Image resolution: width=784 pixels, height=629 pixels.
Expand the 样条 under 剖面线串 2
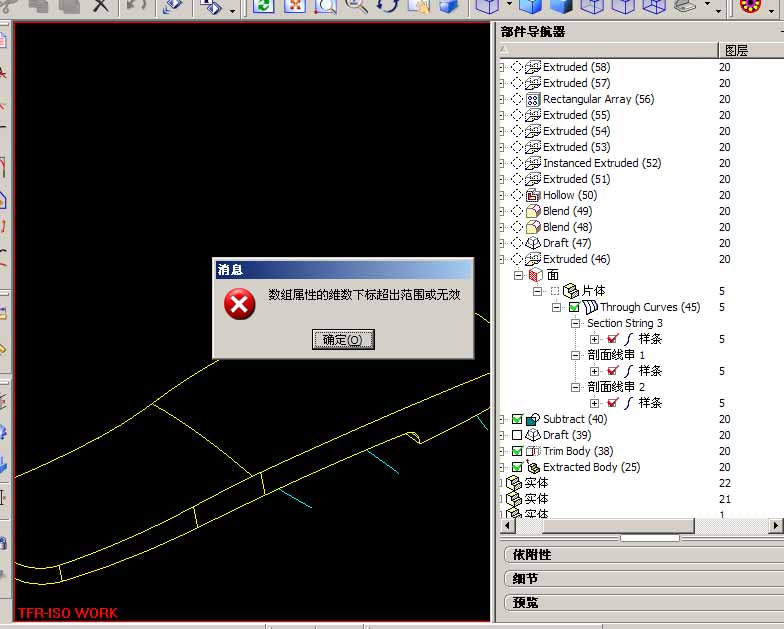tap(594, 403)
